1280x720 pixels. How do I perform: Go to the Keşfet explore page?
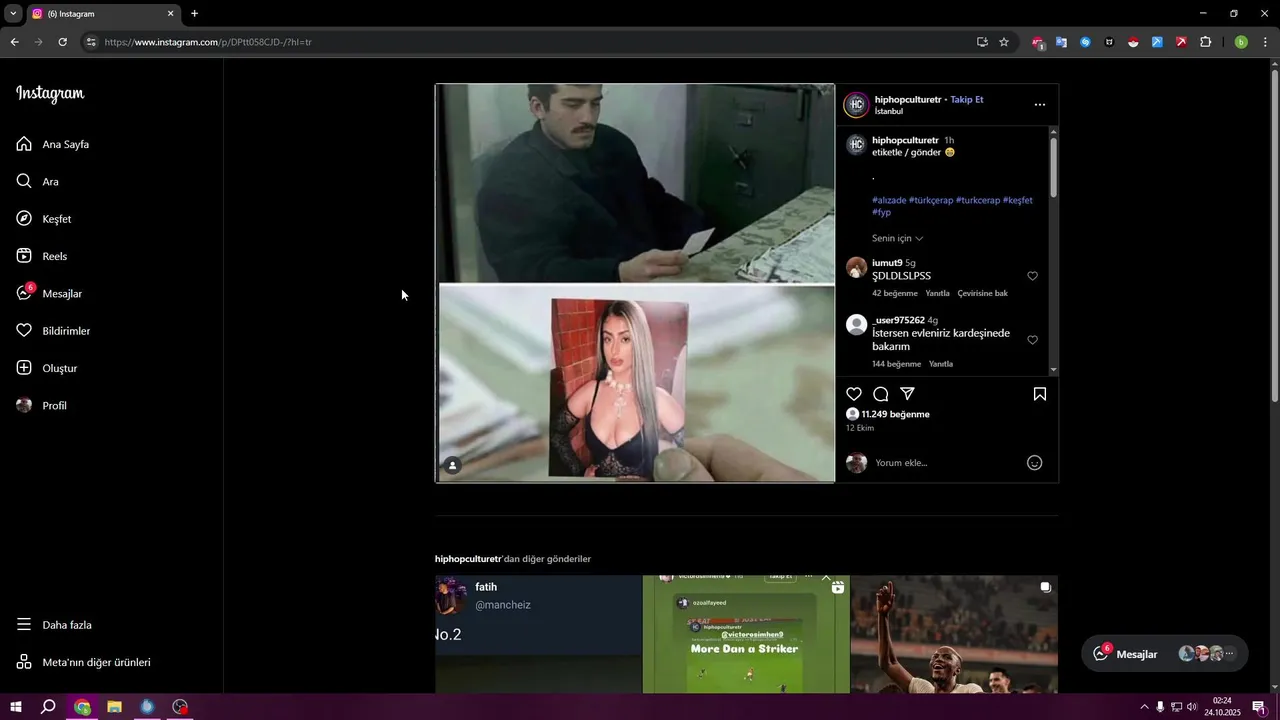click(44, 219)
